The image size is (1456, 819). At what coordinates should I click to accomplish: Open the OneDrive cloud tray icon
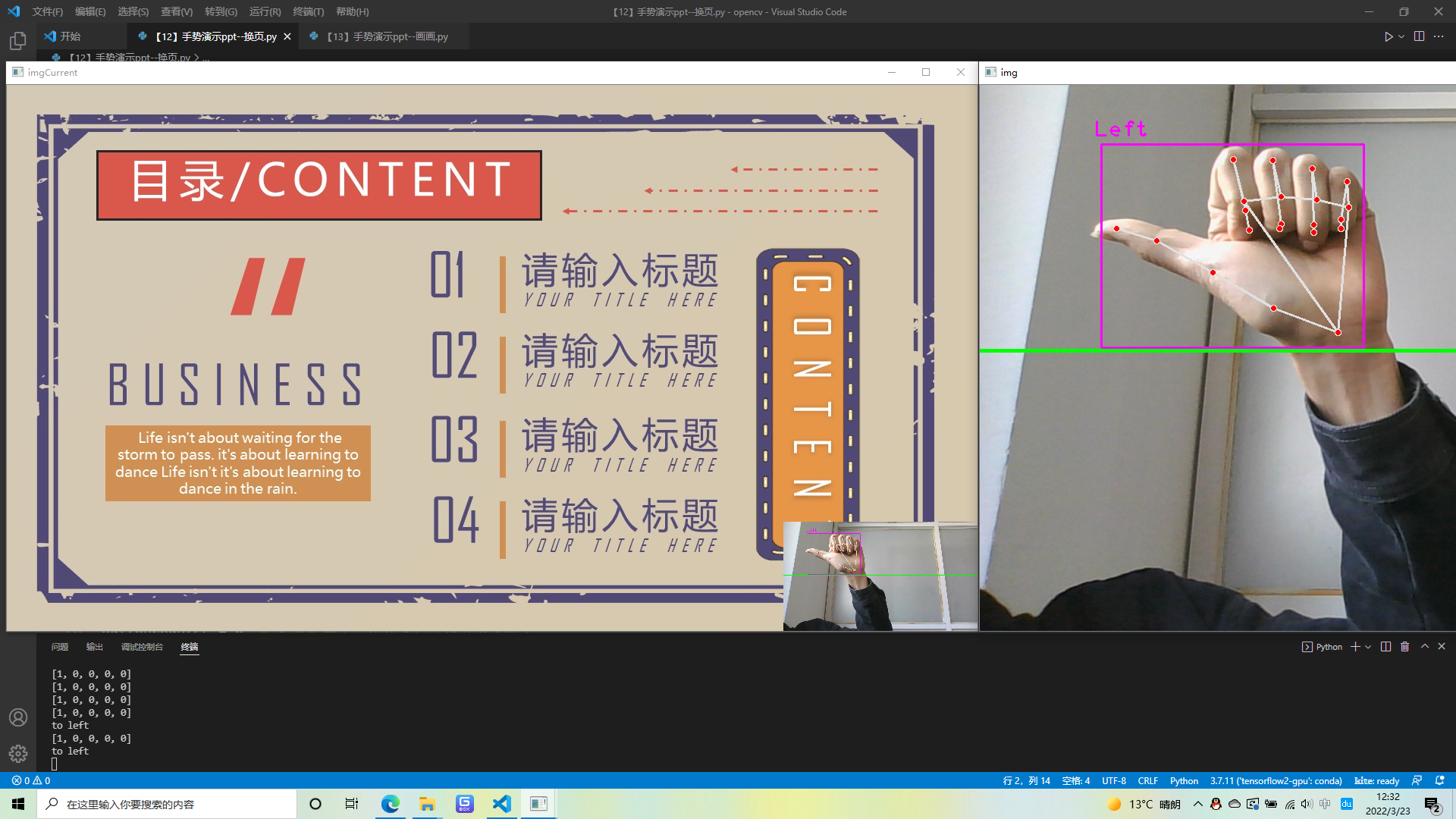coord(1235,804)
